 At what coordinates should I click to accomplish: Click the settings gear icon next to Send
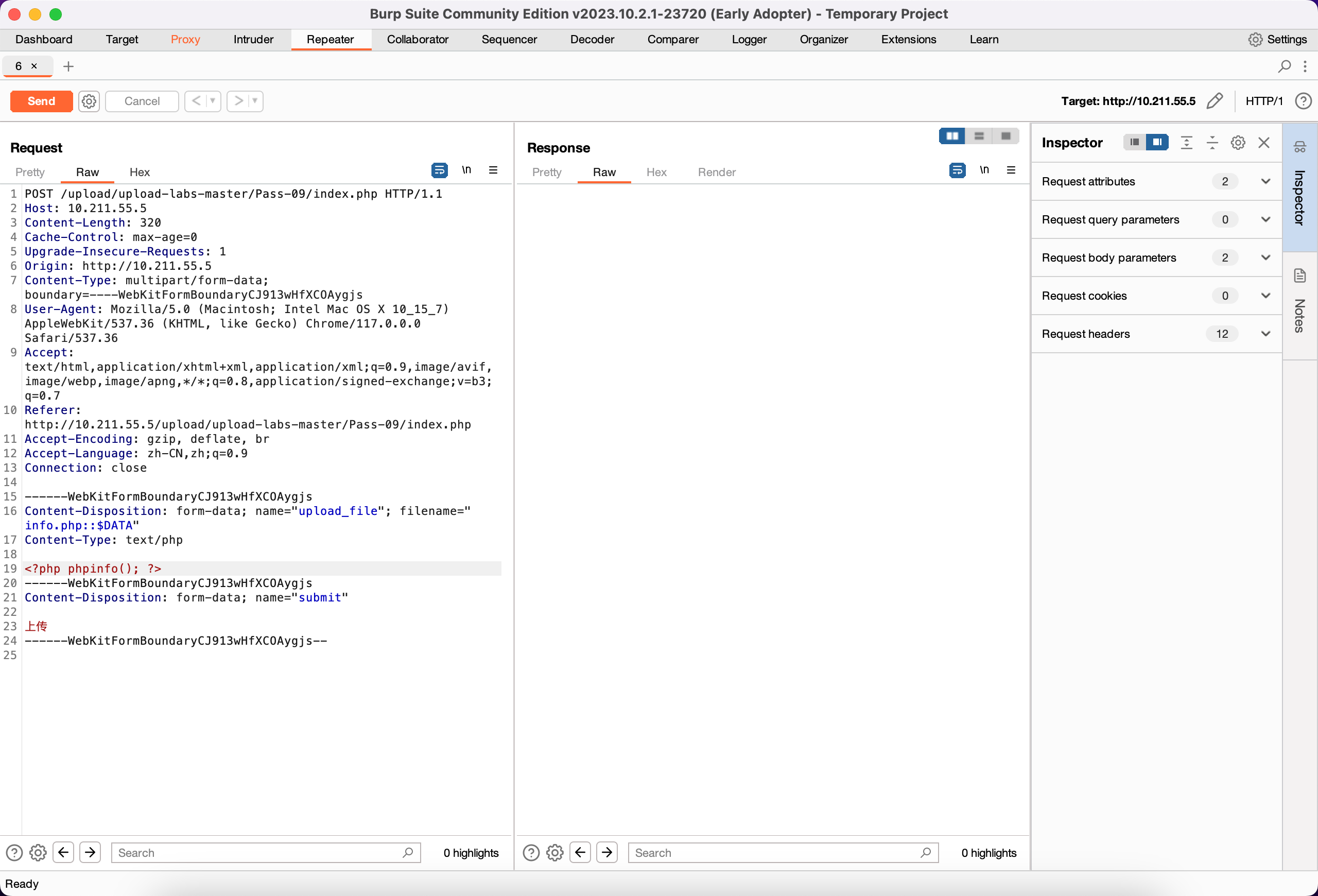coord(89,101)
